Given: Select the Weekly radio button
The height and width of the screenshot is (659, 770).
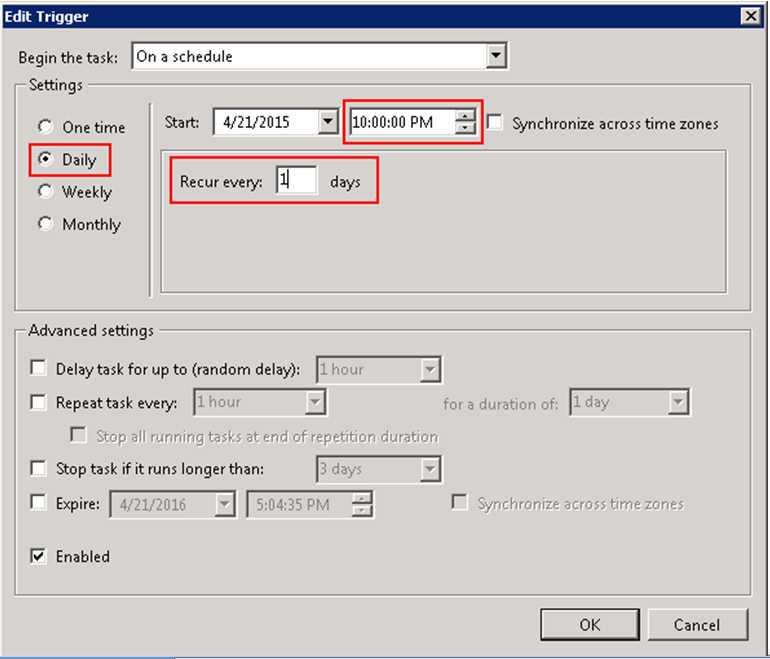Looking at the screenshot, I should pos(46,191).
